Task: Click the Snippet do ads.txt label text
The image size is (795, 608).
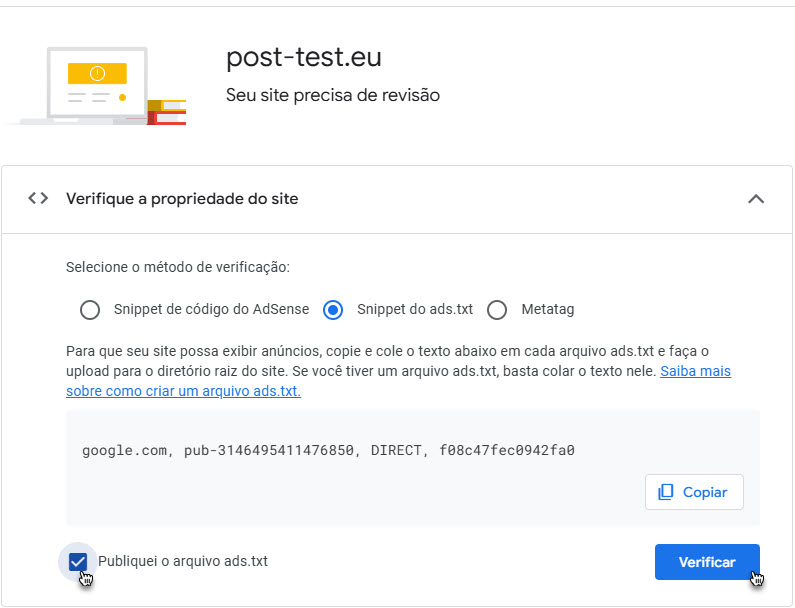Action: point(415,309)
